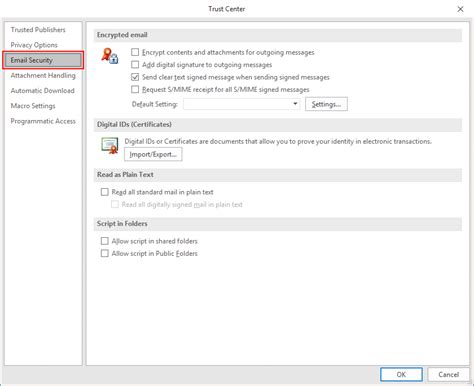
Task: Go to Automatic Download settings
Action: coord(42,91)
